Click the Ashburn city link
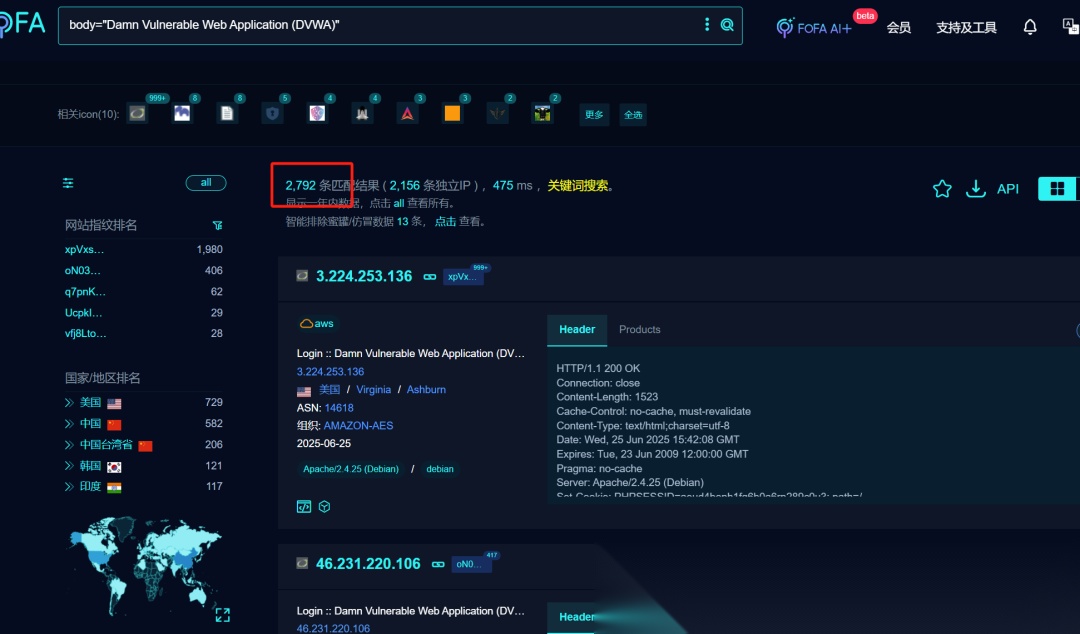The width and height of the screenshot is (1080, 634). click(426, 389)
